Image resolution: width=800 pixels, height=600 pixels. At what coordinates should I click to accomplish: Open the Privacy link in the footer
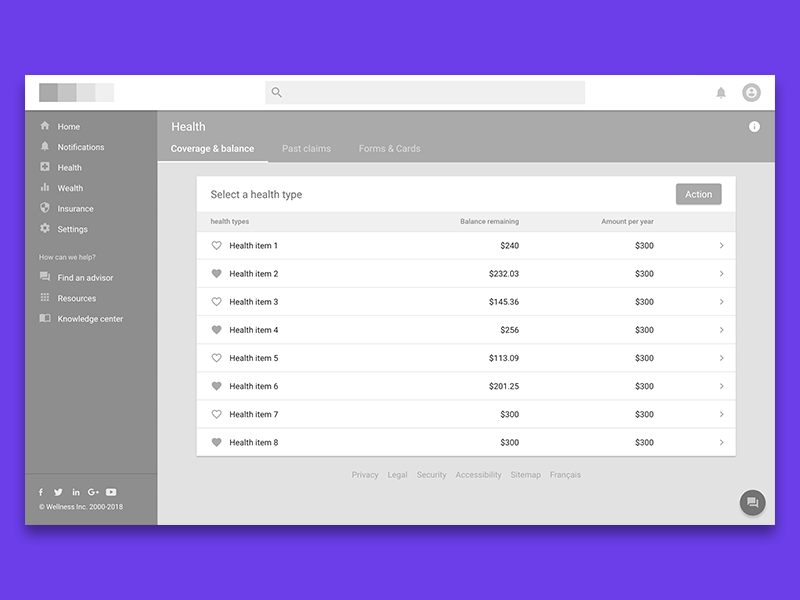[x=365, y=475]
